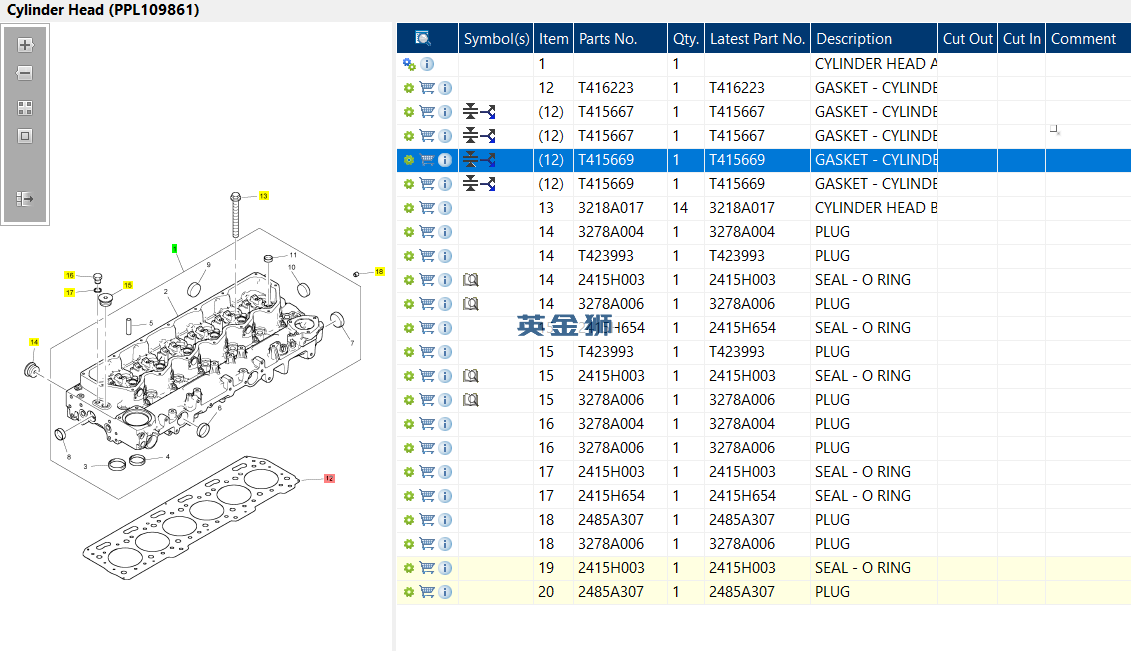1131x651 pixels.
Task: Zoom out of the parts diagram
Action: pos(25,73)
